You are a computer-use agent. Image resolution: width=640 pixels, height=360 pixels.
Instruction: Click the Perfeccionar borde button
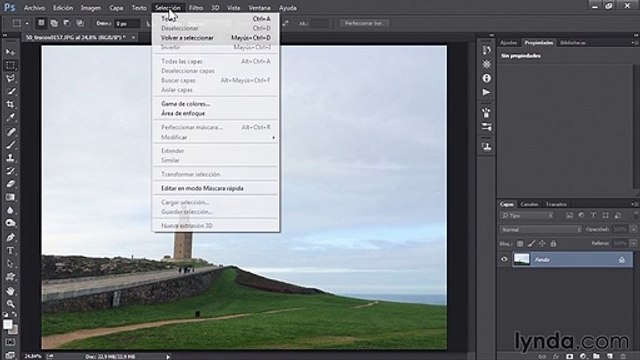(364, 23)
